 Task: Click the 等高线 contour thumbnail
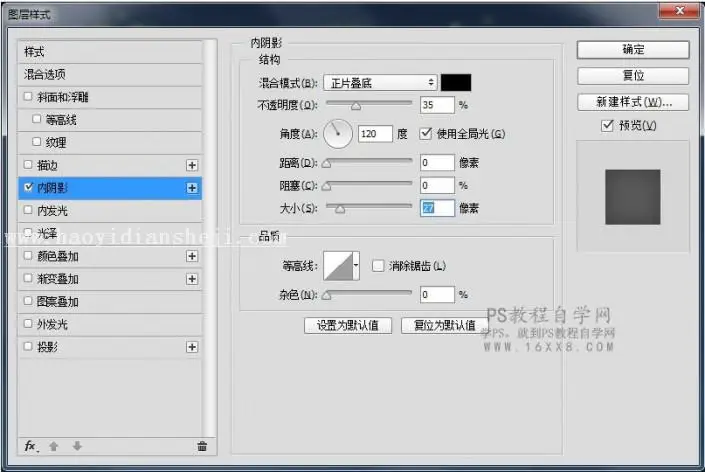338,266
